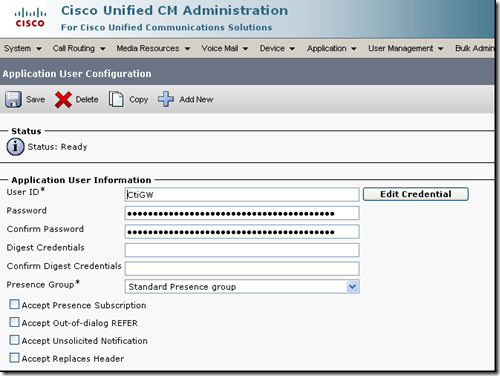500x376 pixels.
Task: Expand the Call Routing menu
Action: point(79,48)
